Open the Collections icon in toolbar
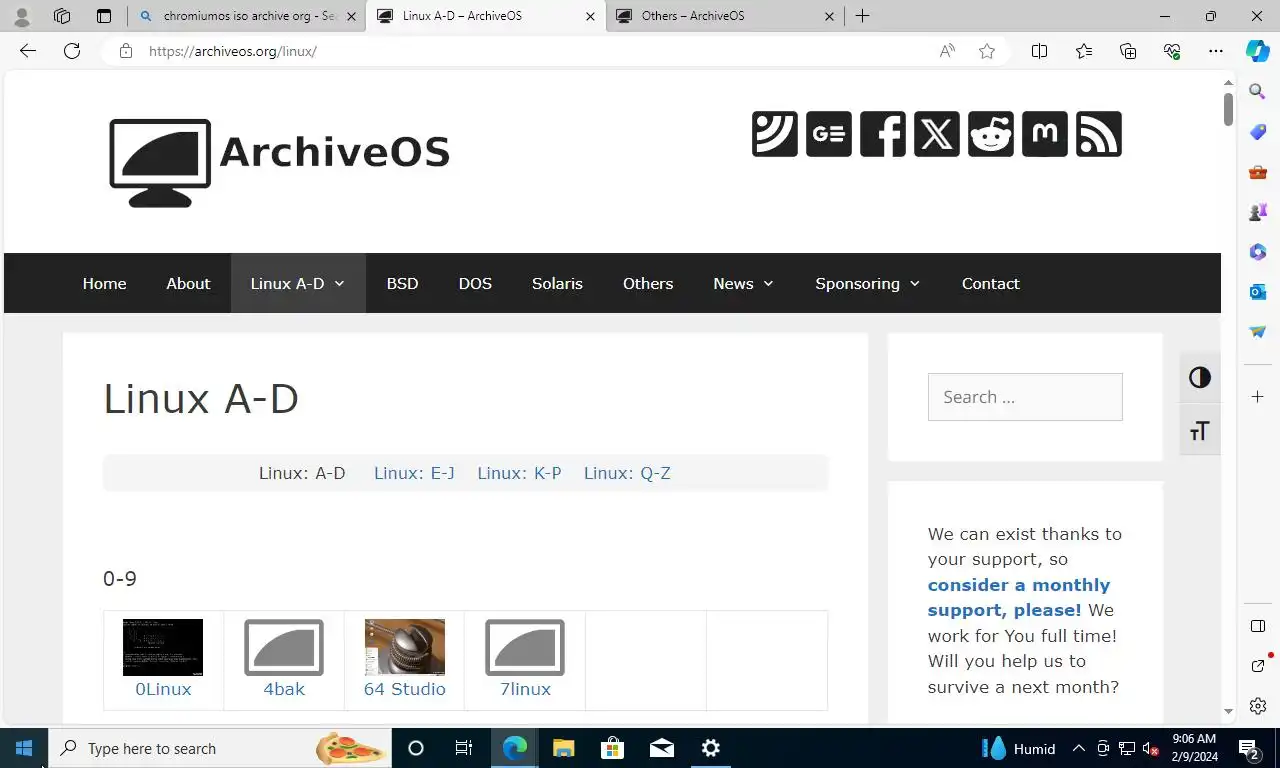Viewport: 1280px width, 768px height. pos(1128,51)
